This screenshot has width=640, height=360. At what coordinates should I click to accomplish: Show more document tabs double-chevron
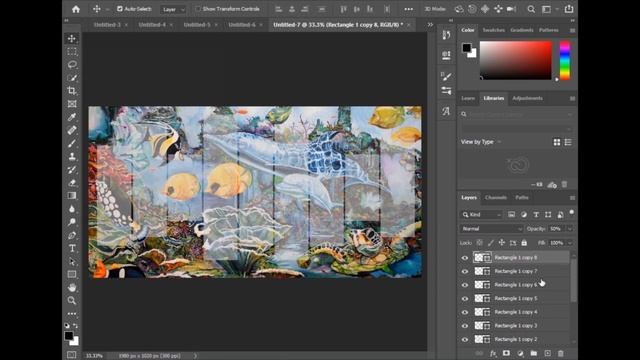(x=430, y=25)
